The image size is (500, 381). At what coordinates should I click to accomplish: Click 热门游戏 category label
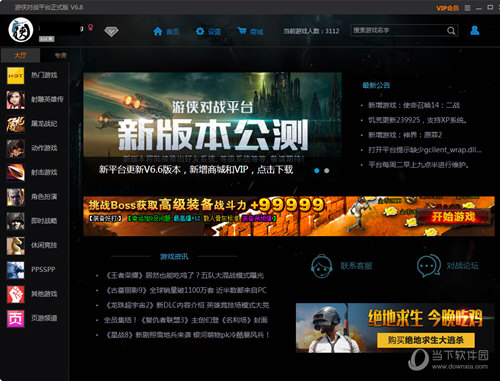[x=44, y=75]
